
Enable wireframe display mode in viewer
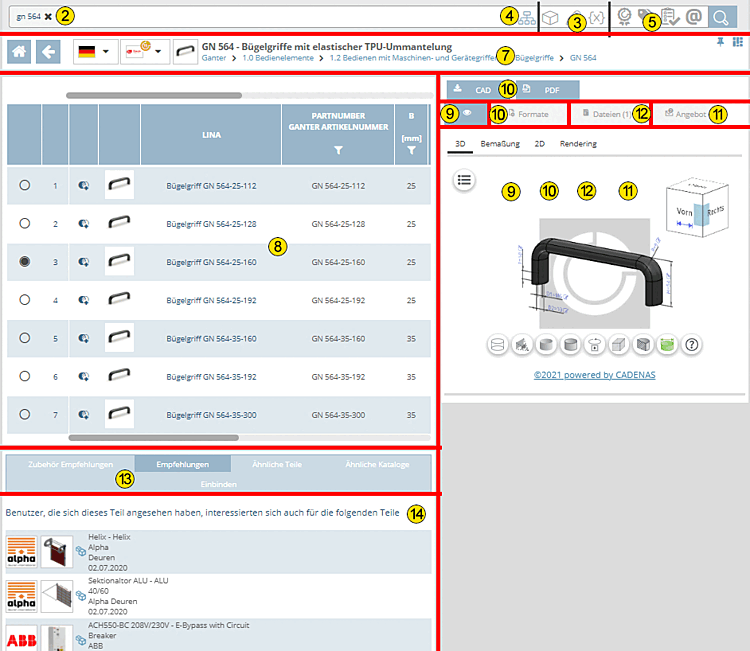pos(497,344)
